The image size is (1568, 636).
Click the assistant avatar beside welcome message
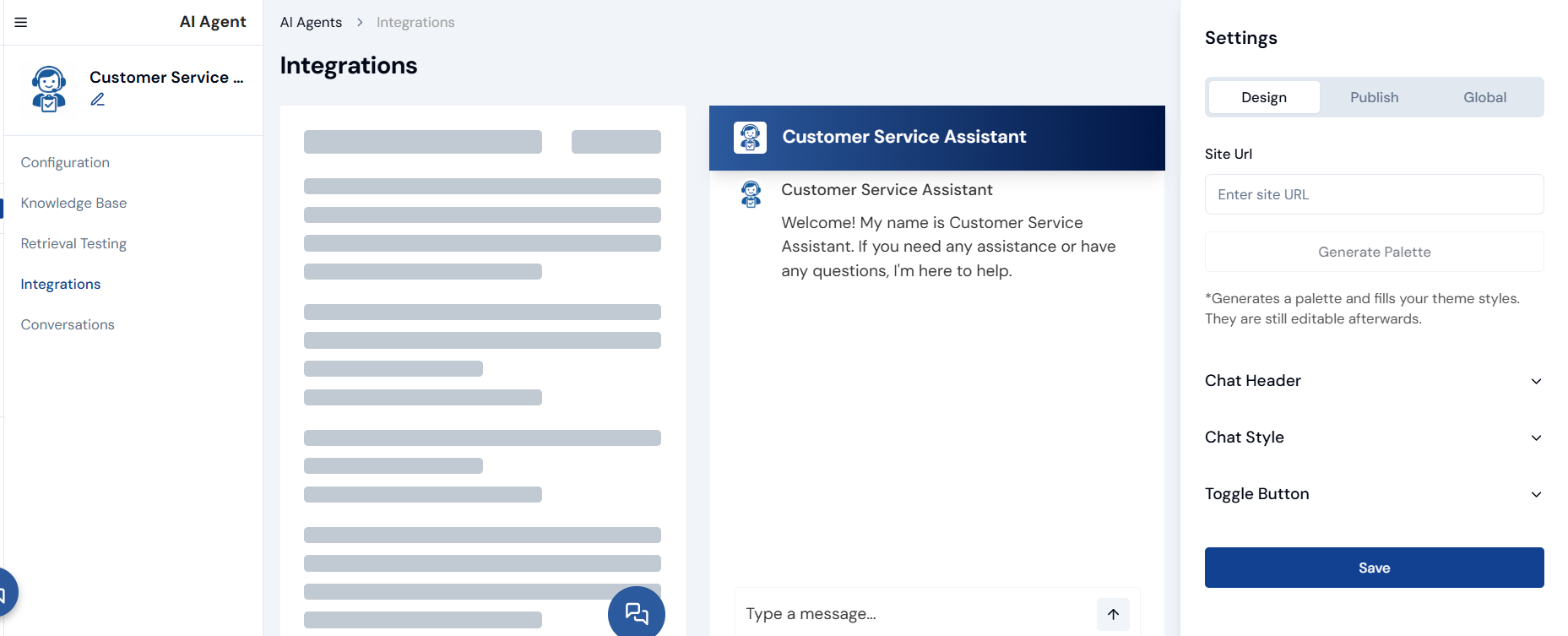click(751, 193)
